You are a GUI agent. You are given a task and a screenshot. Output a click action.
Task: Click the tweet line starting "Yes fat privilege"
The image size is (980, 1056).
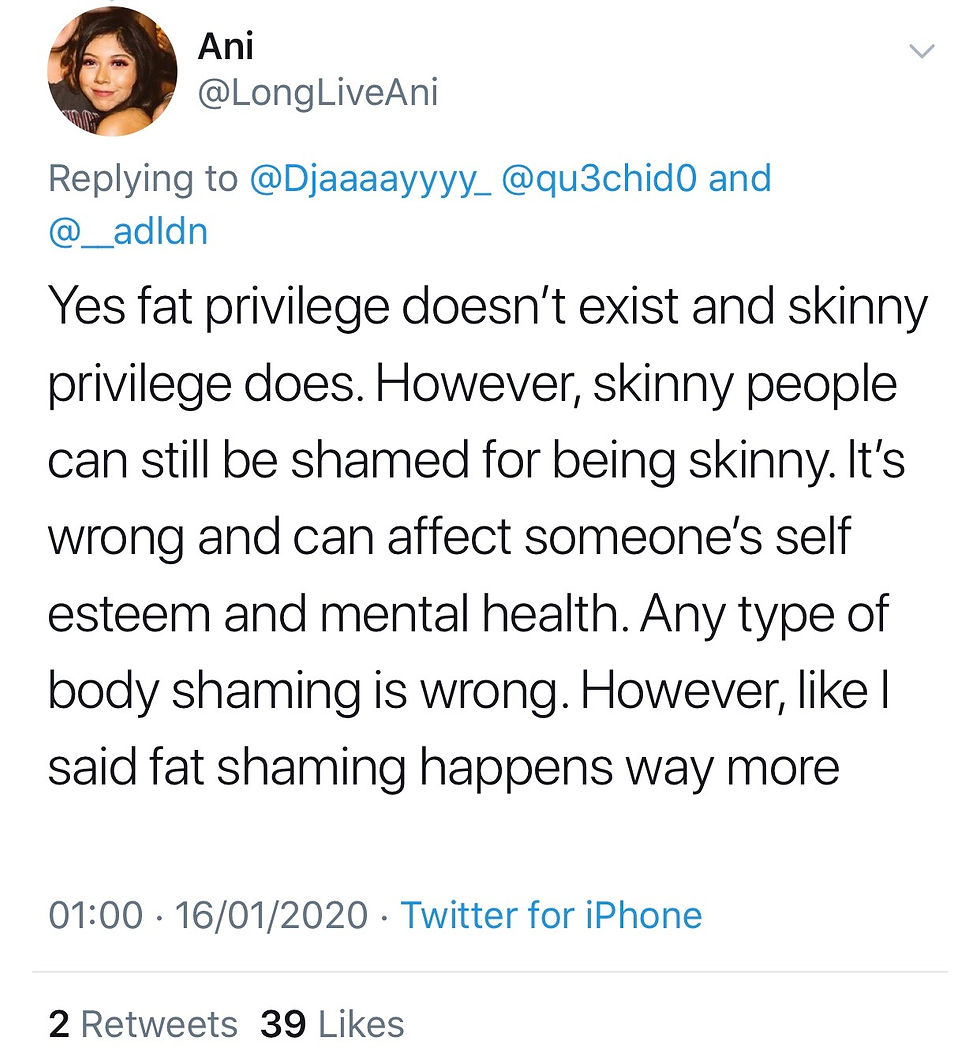pyautogui.click(x=488, y=308)
